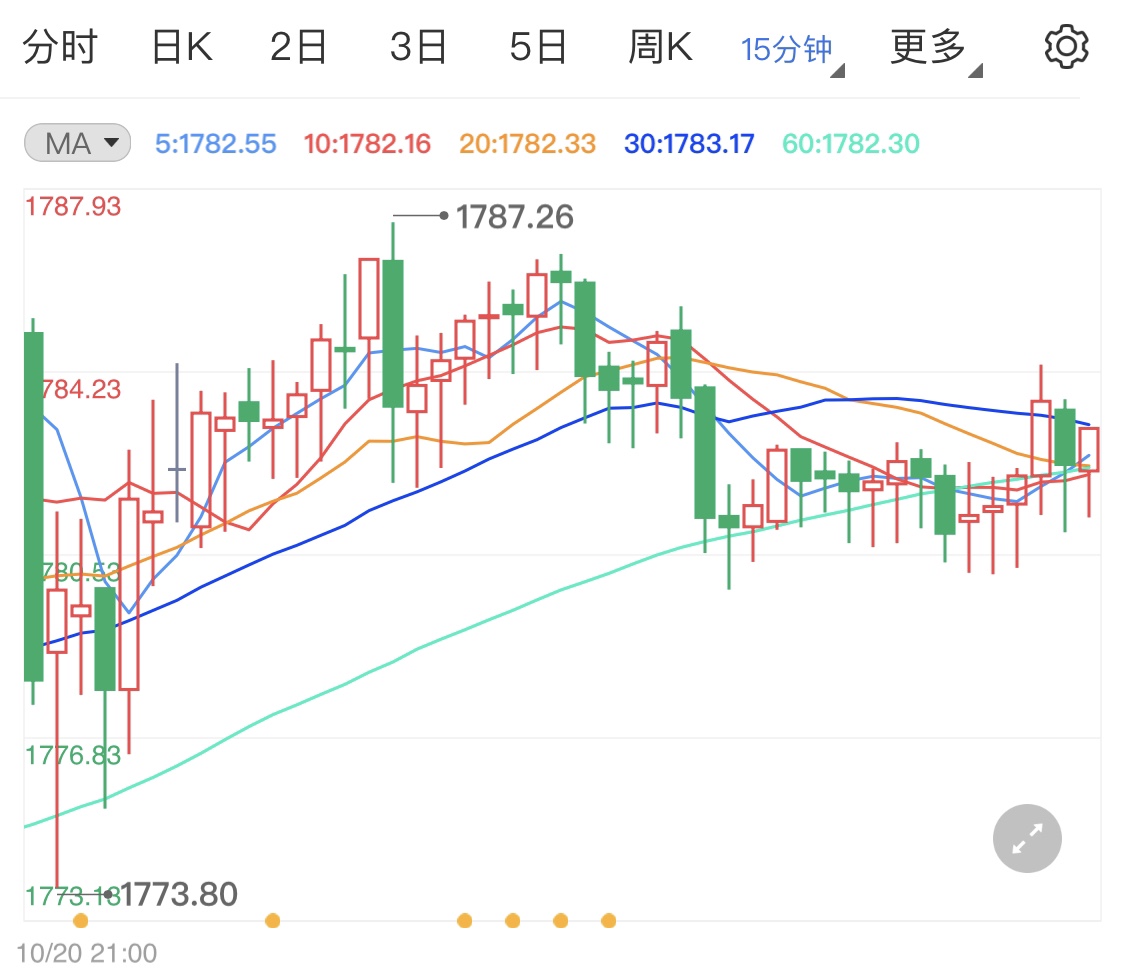The height and width of the screenshot is (972, 1125).
Task: Select the red MA10 value 1782.16
Action: click(x=367, y=143)
